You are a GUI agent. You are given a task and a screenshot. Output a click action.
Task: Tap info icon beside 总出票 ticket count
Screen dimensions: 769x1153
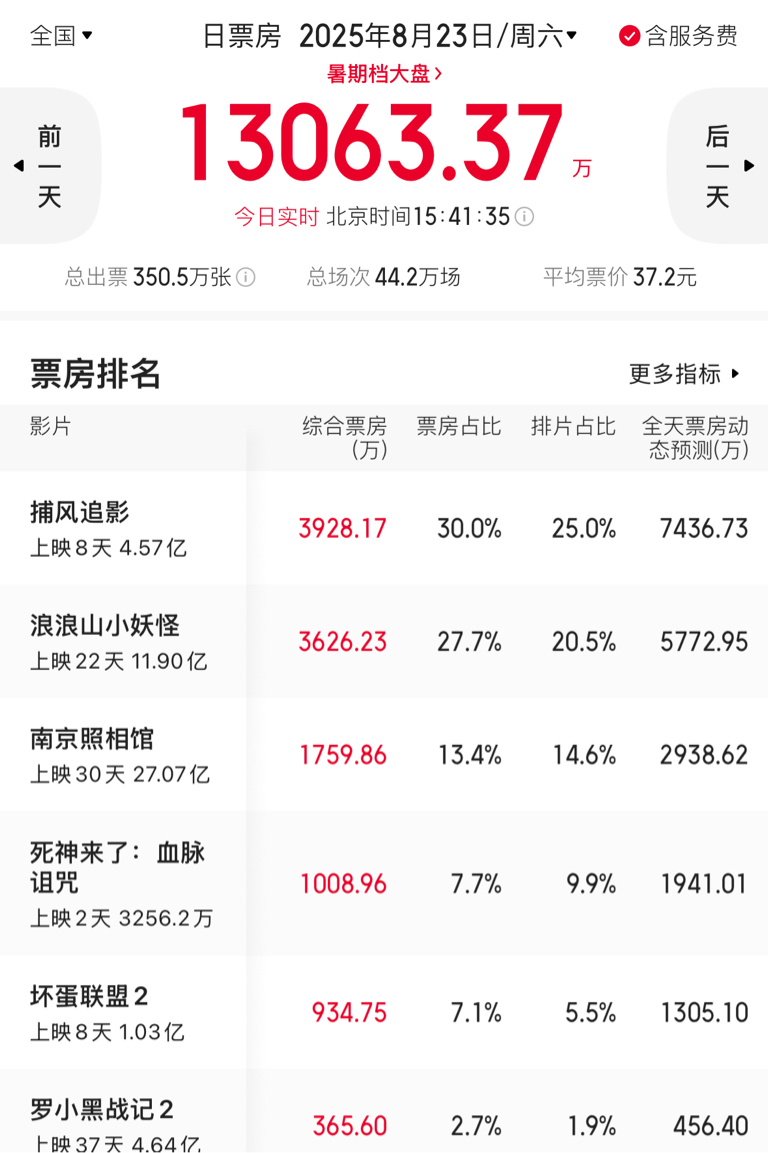246,277
